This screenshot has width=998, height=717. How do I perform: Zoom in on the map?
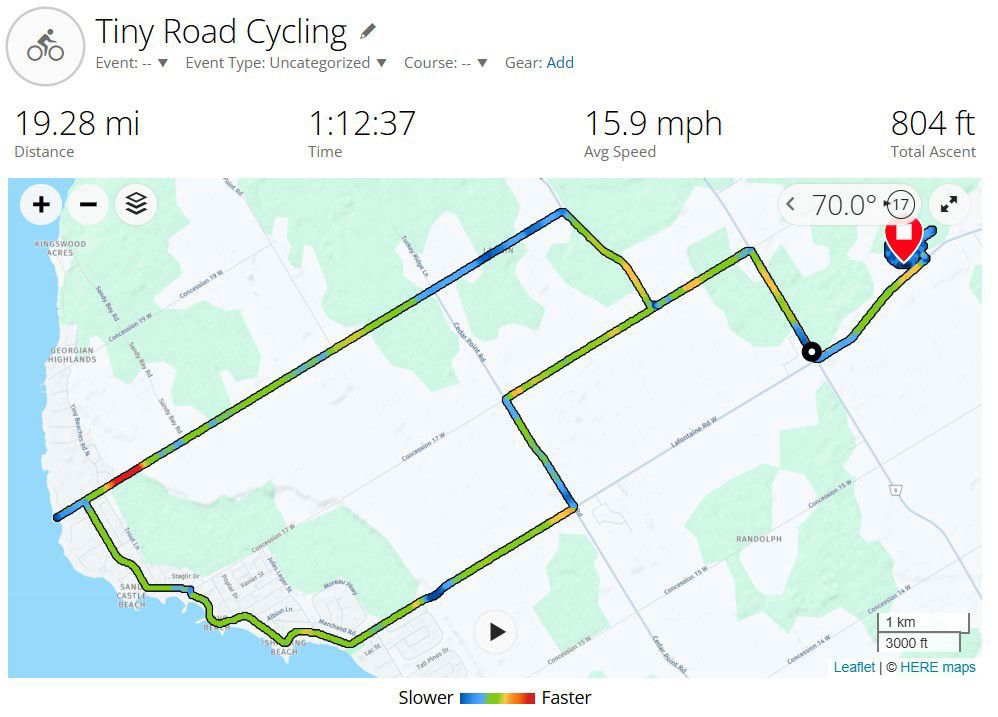(x=41, y=204)
